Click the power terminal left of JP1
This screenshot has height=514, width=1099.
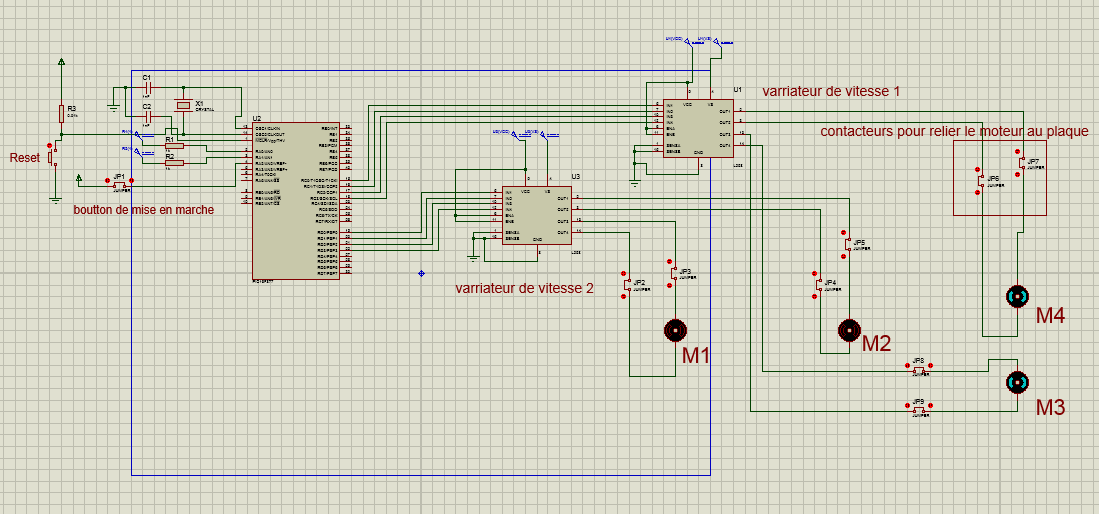coord(79,178)
